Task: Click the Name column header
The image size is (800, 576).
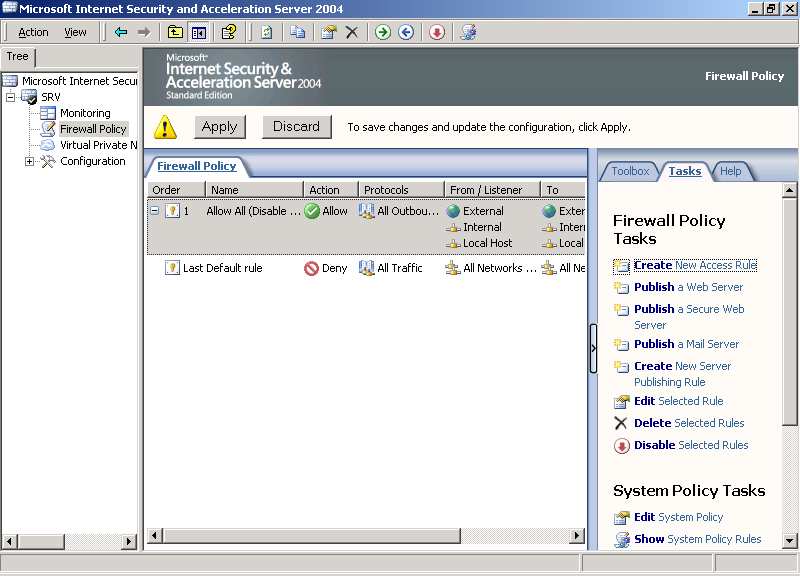Action: (254, 190)
